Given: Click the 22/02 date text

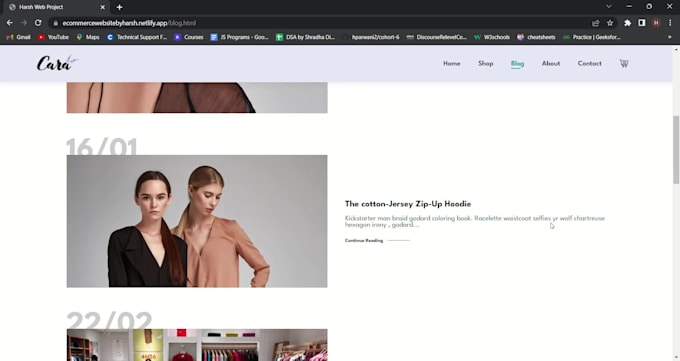Looking at the screenshot, I should click(109, 321).
